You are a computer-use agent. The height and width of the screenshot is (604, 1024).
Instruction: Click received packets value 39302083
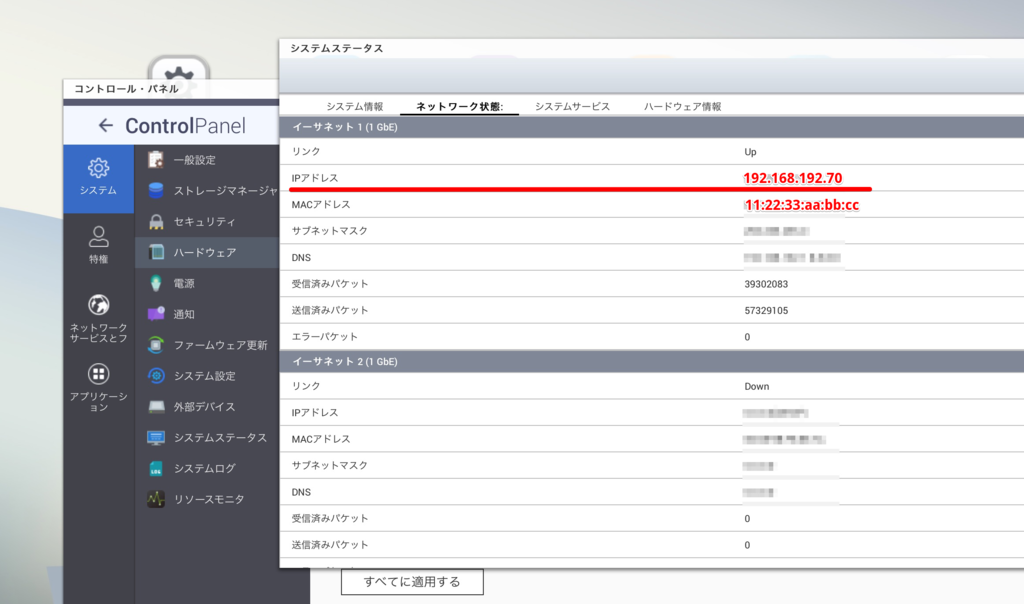pyautogui.click(x=766, y=284)
